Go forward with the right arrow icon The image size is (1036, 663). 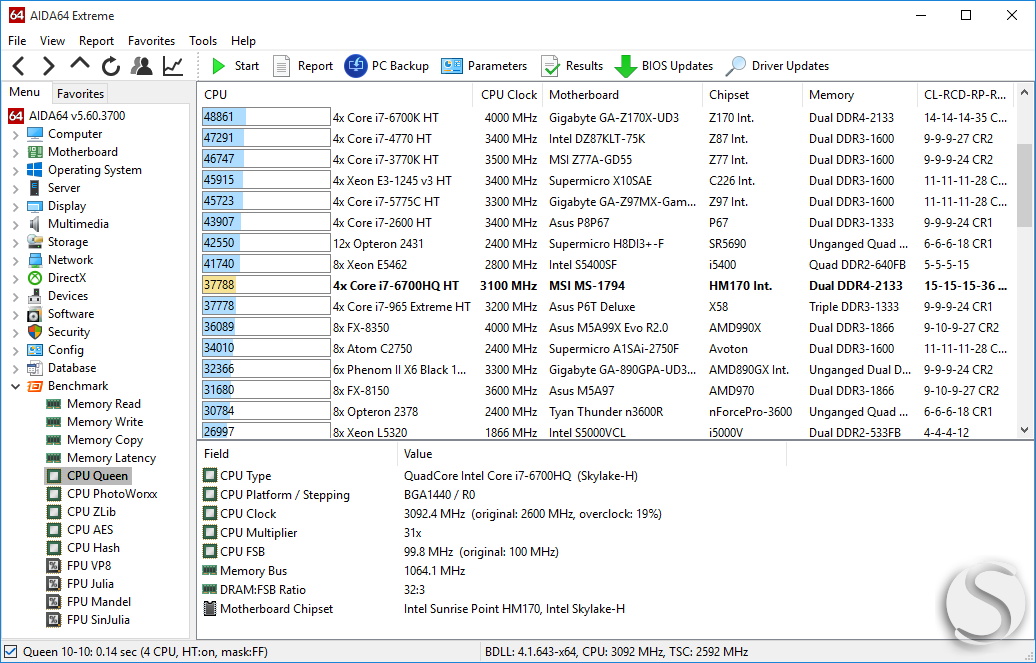point(48,66)
